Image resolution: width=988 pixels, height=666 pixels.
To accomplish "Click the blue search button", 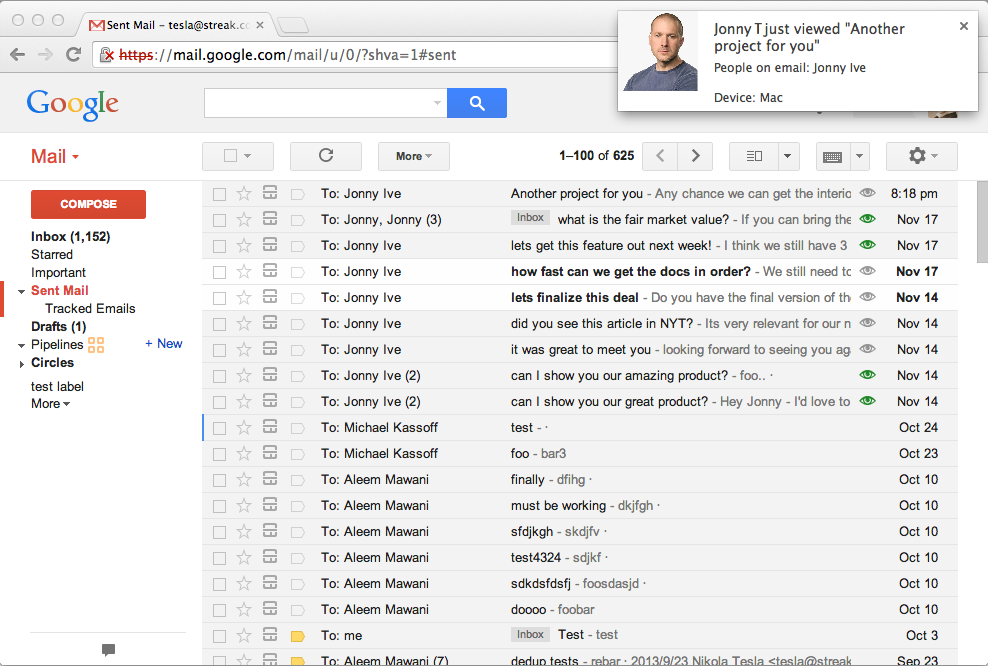I will [x=477, y=103].
